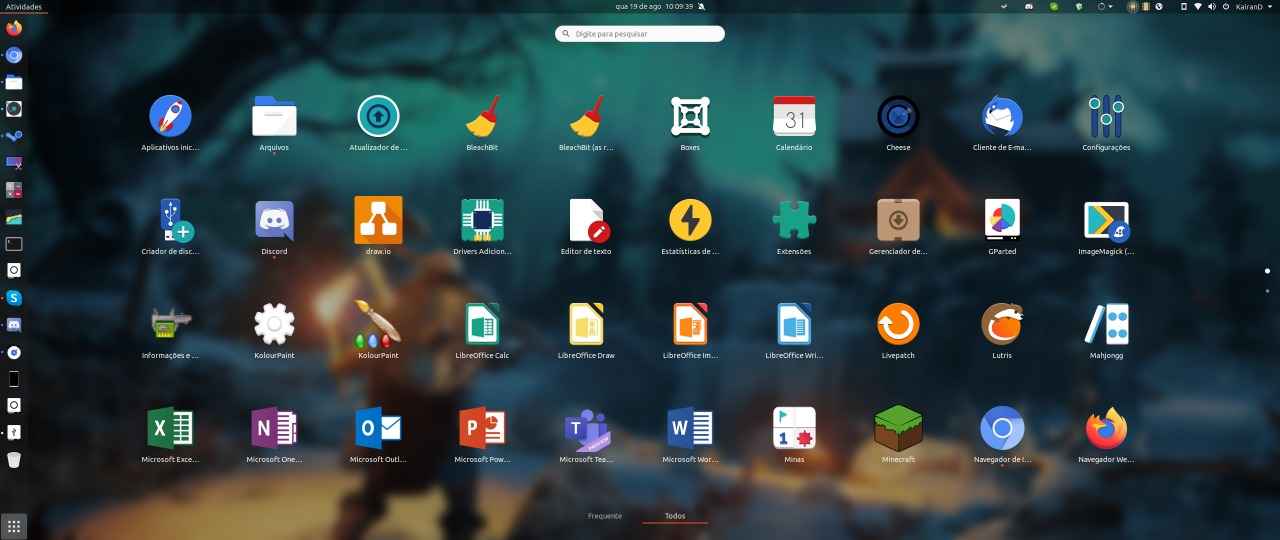
Task: Open Microsoft OneNote
Action: click(x=274, y=428)
